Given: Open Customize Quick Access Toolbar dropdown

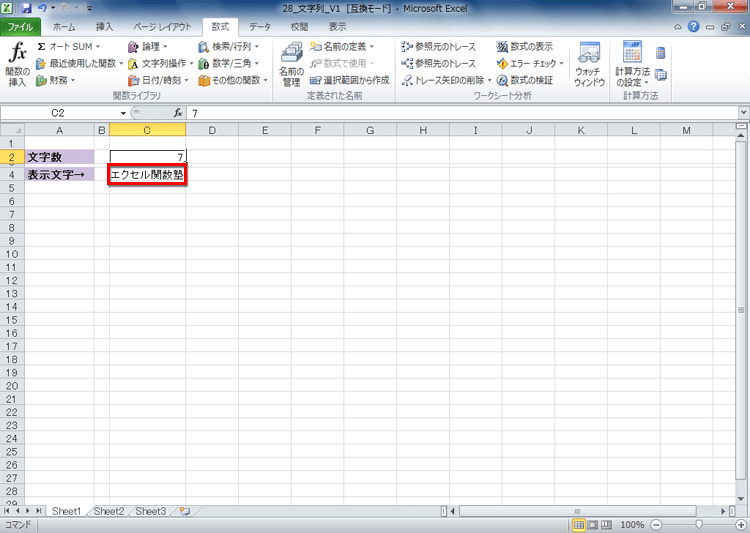Looking at the screenshot, I should click(89, 8).
